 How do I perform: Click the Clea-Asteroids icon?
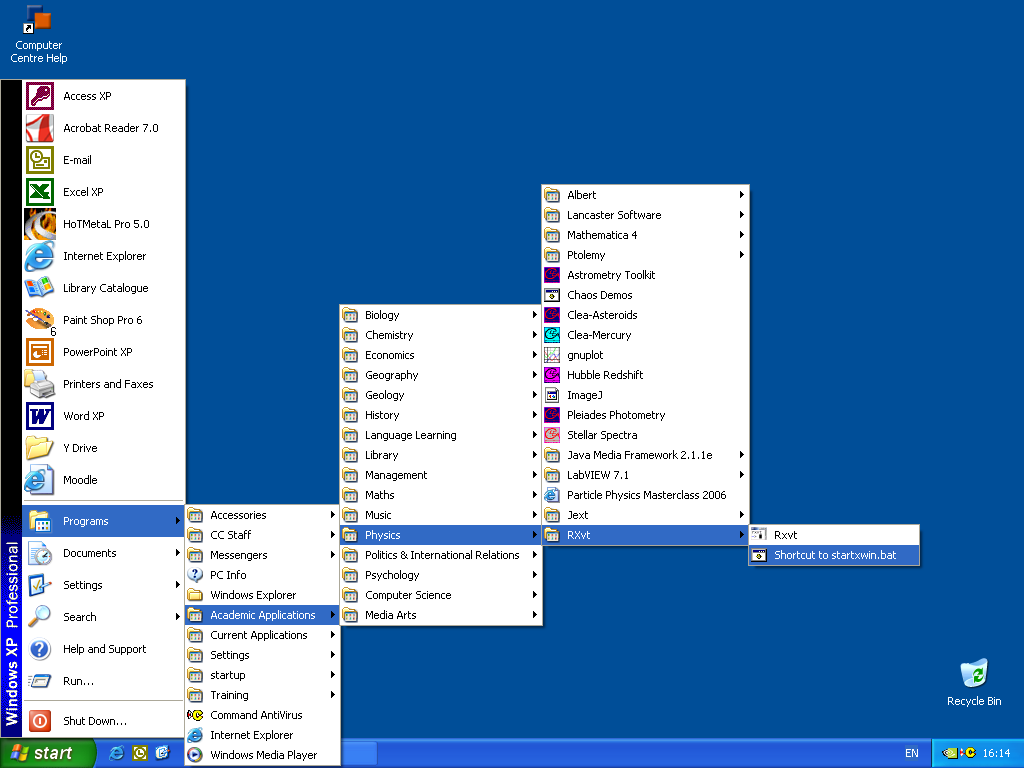point(552,315)
